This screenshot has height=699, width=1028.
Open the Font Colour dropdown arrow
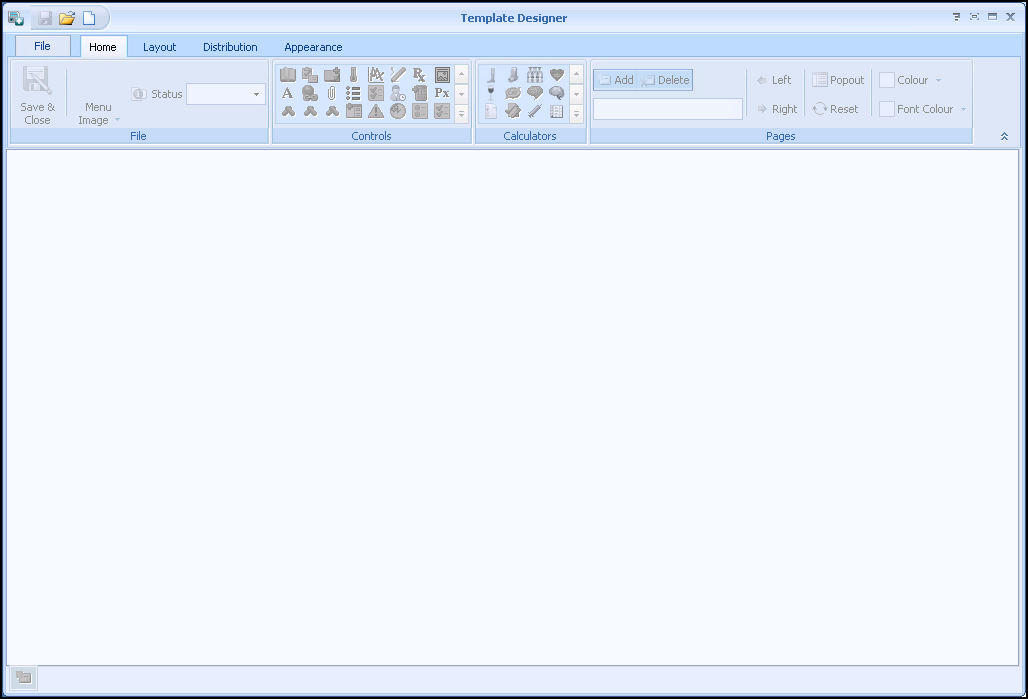click(963, 109)
